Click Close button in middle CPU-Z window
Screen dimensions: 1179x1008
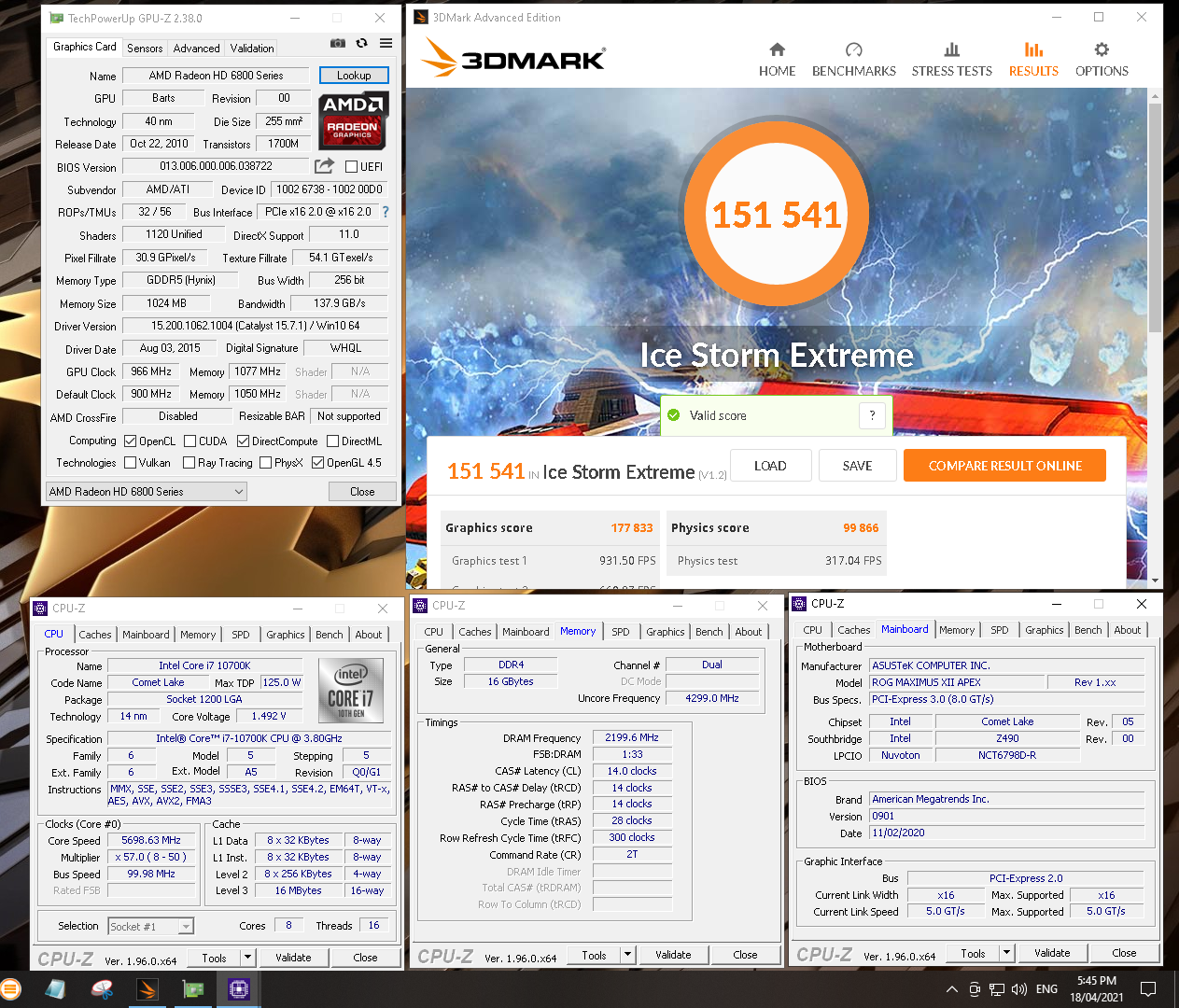[x=745, y=955]
